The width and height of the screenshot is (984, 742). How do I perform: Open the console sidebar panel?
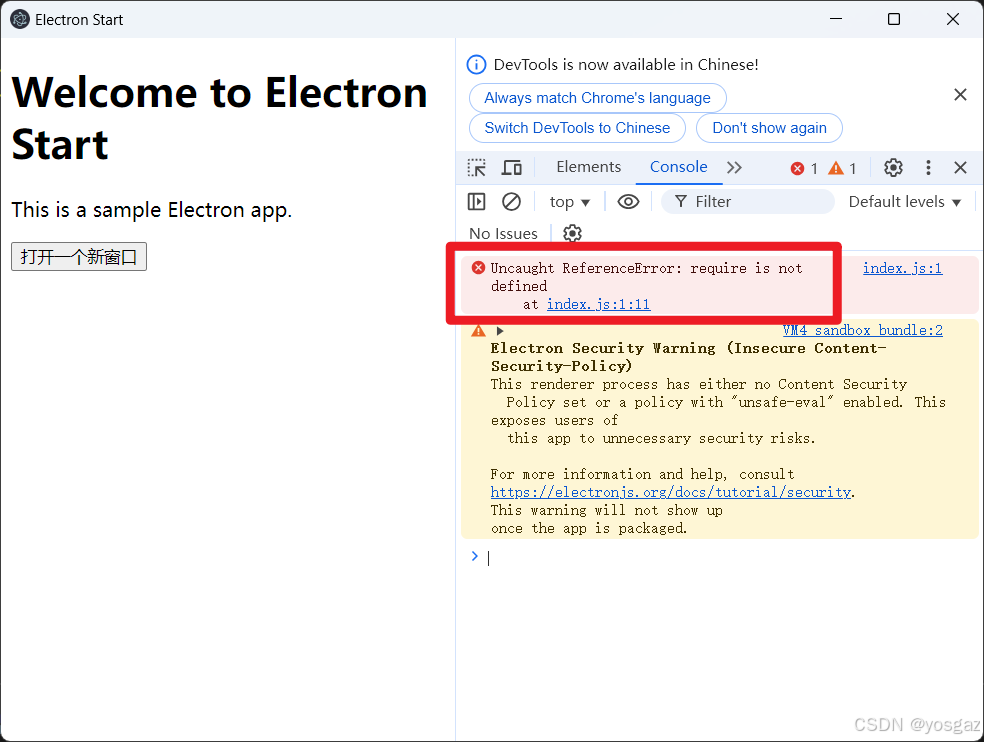tap(476, 201)
